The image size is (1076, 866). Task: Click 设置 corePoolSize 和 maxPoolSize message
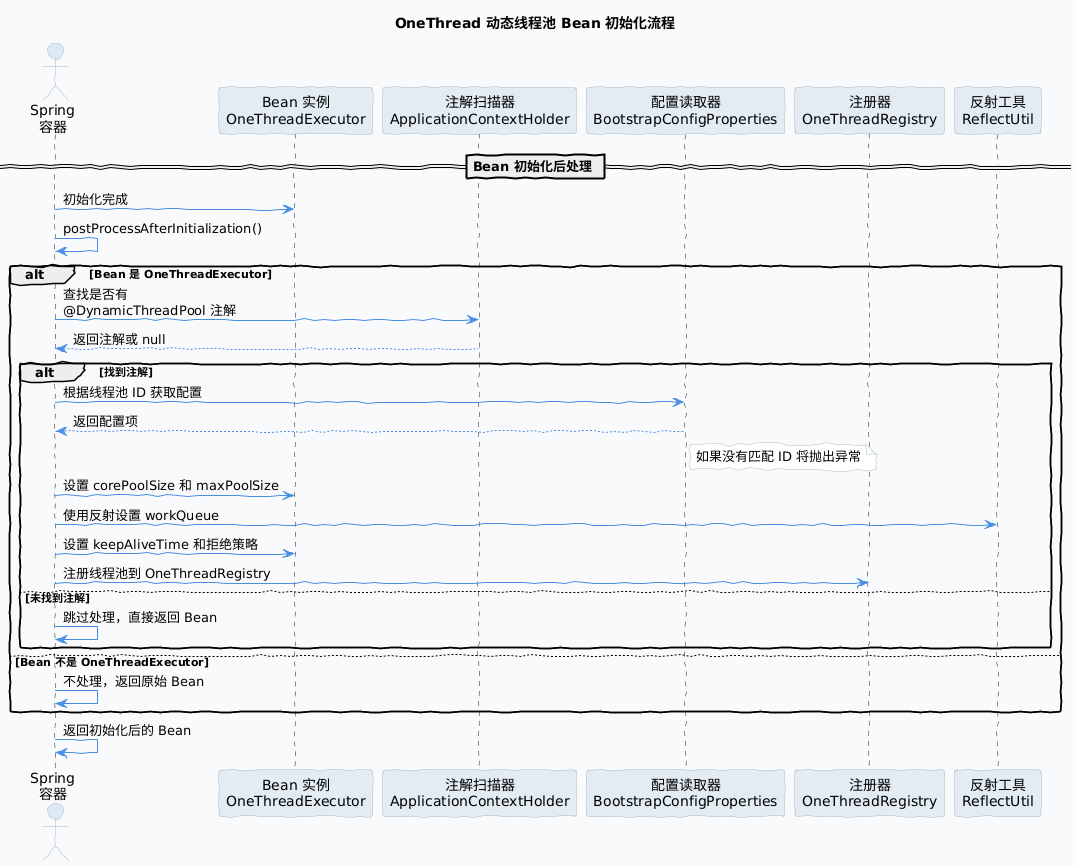pos(171,486)
